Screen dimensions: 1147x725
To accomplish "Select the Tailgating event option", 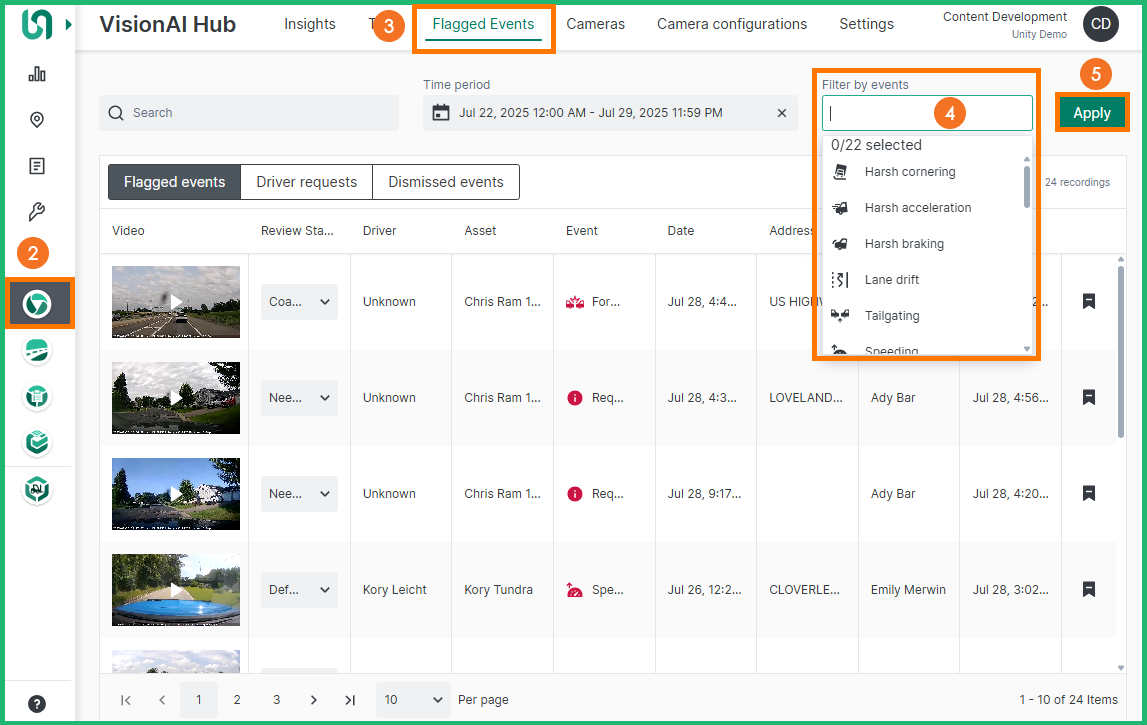I will pyautogui.click(x=891, y=316).
